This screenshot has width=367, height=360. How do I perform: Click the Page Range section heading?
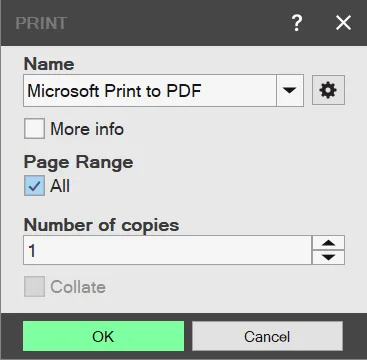point(79,162)
